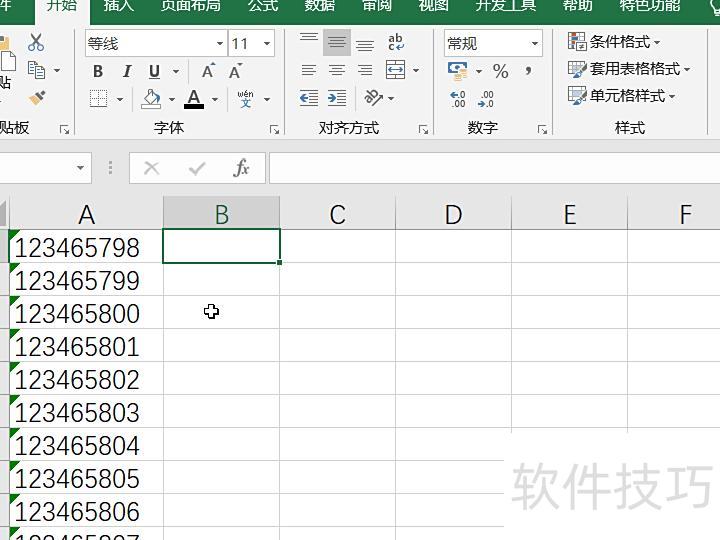This screenshot has height=540, width=720.
Task: Open 单元格样式 cell styles menu
Action: [622, 96]
